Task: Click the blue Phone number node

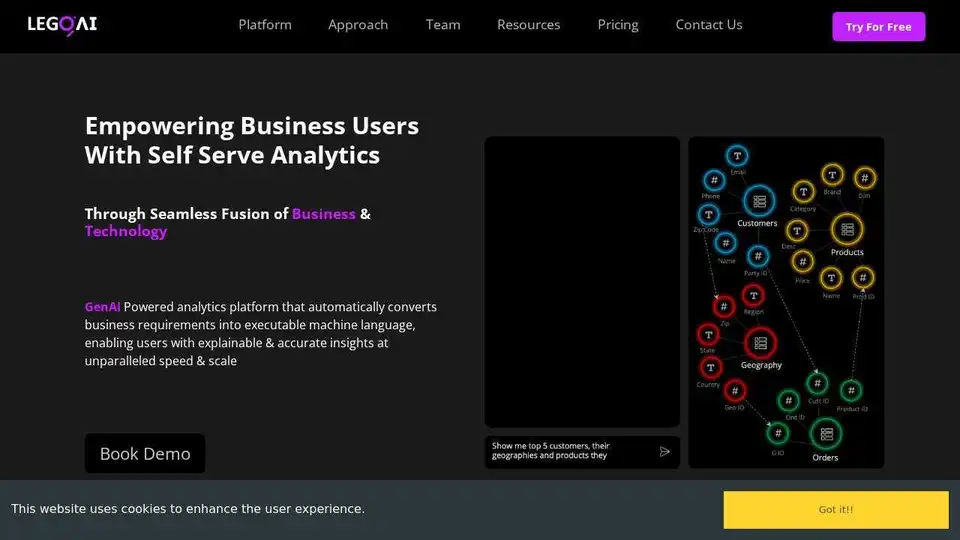Action: 713,180
